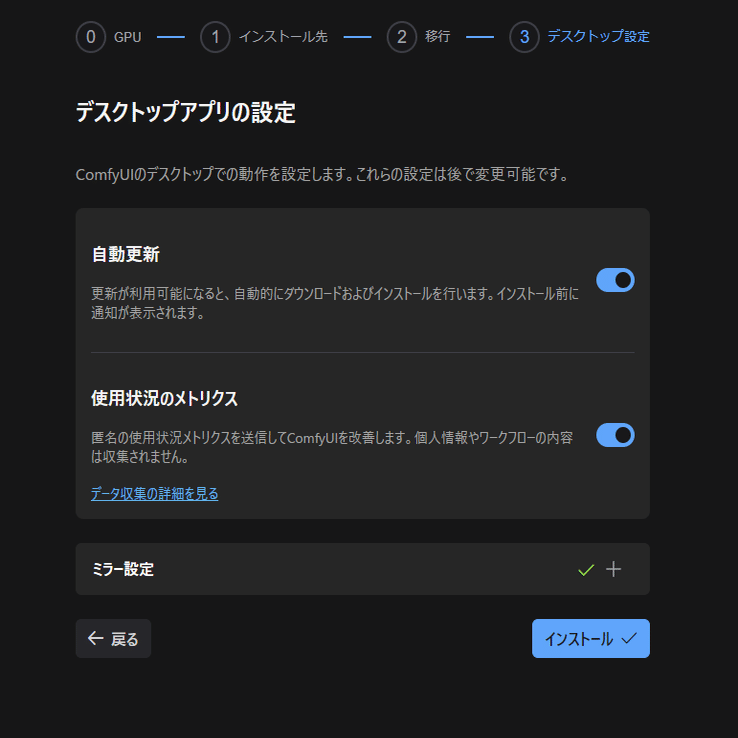
Task: Go to step 1 インストール先
Action: 264,37
